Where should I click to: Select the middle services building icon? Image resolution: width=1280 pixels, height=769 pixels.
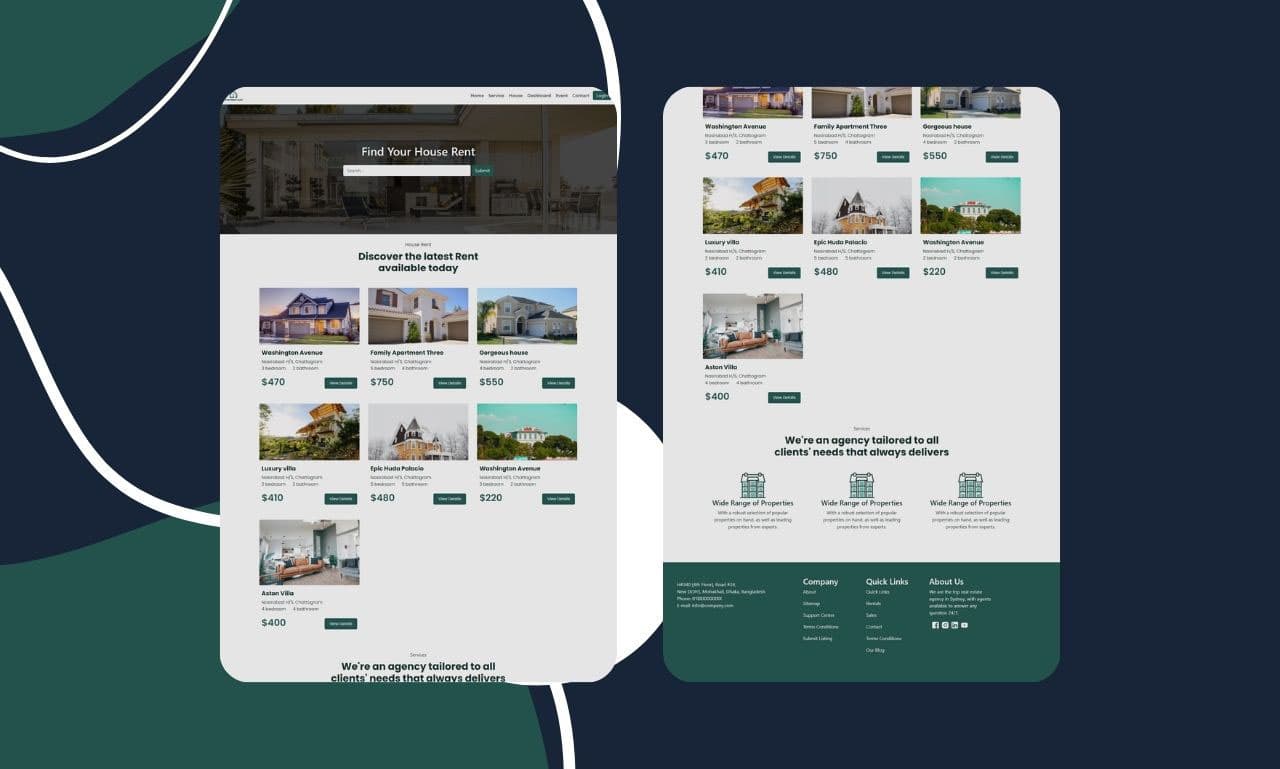pos(861,486)
